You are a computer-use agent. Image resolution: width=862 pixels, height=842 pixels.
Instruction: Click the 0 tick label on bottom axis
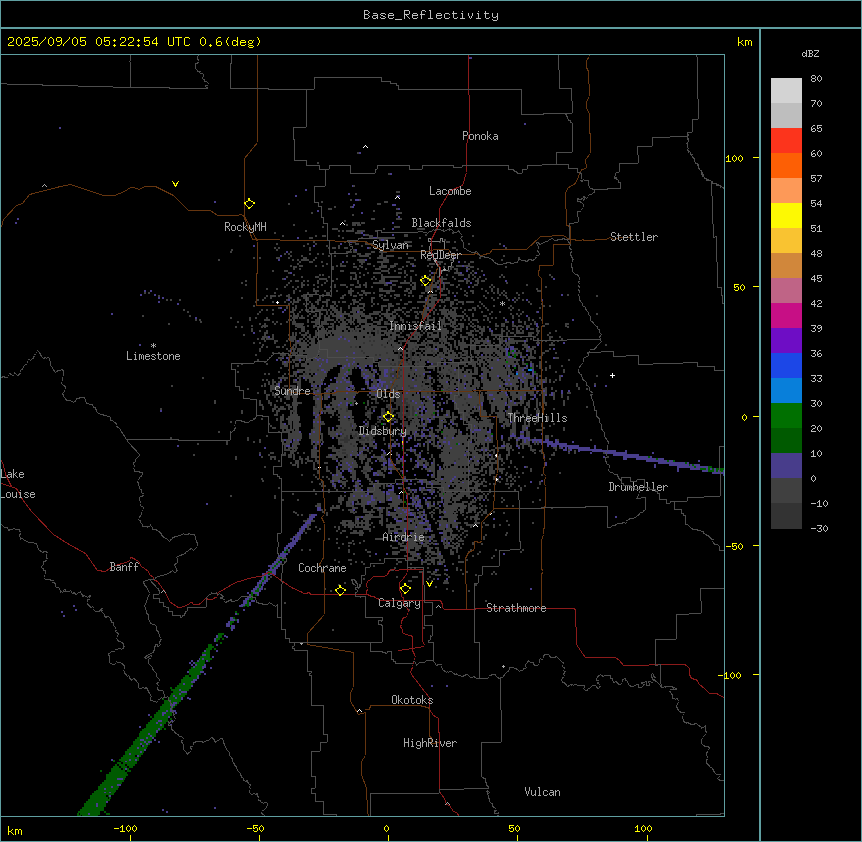tap(386, 828)
